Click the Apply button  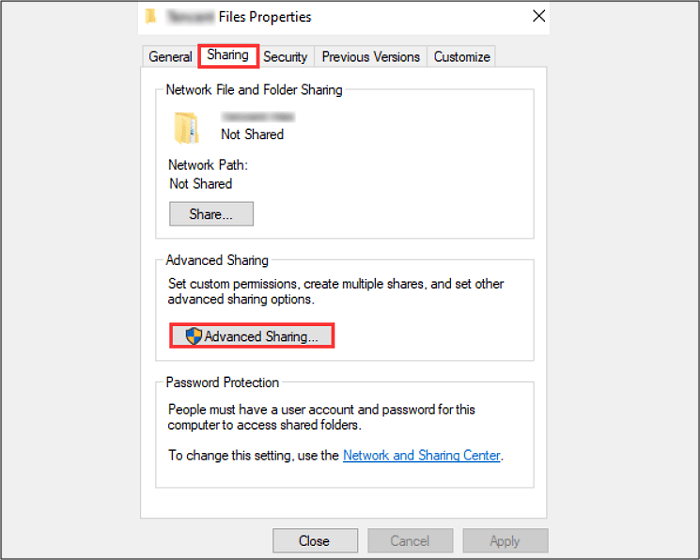click(x=504, y=541)
